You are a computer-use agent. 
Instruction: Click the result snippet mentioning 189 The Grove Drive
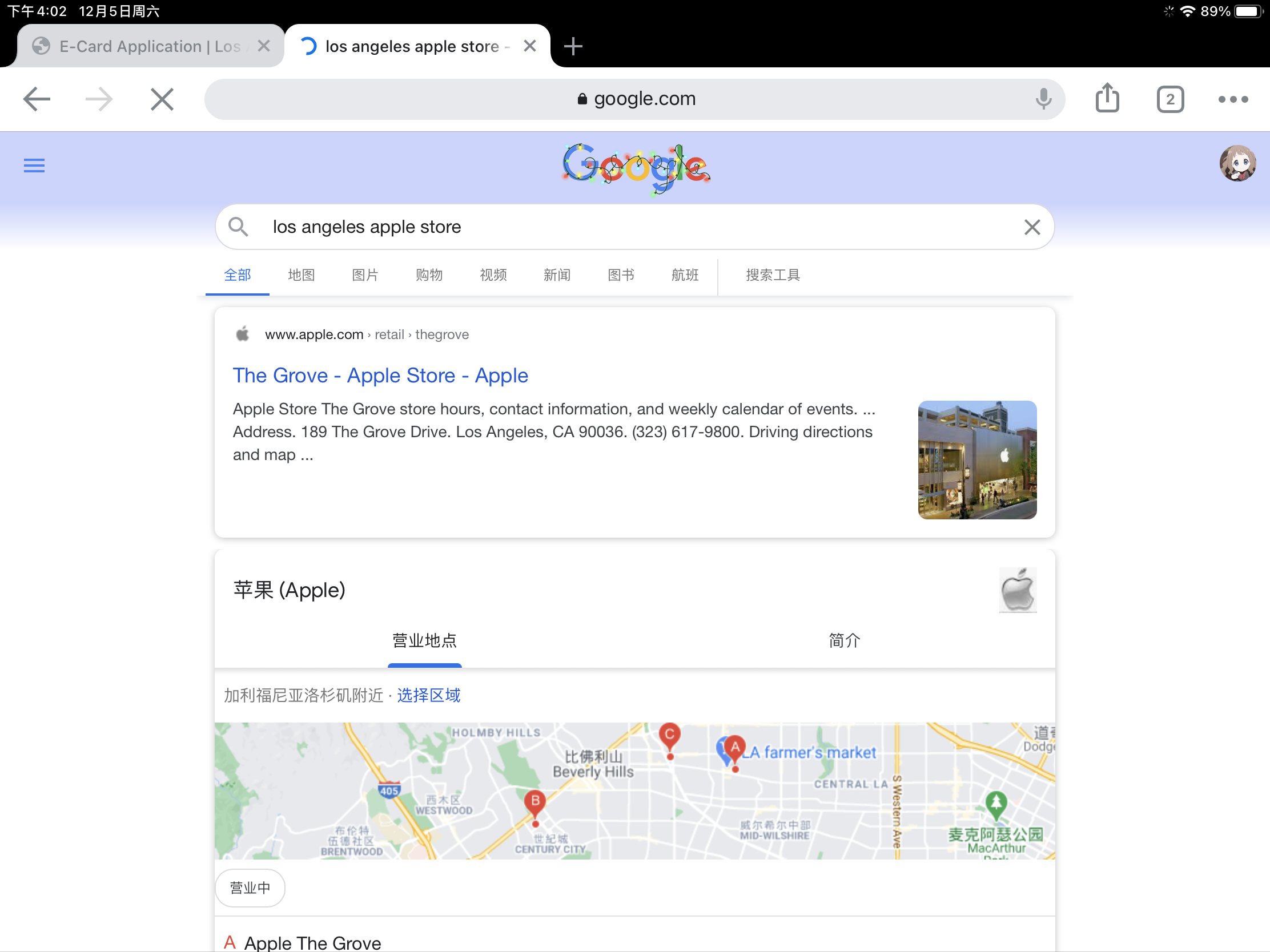[554, 431]
